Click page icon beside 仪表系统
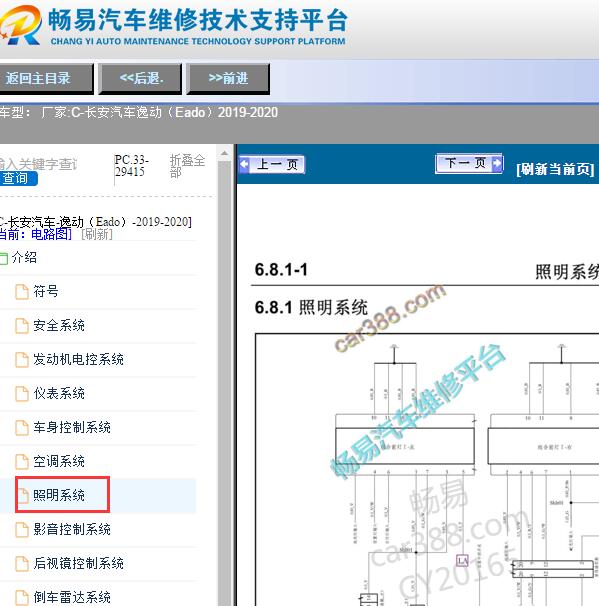 tap(22, 394)
